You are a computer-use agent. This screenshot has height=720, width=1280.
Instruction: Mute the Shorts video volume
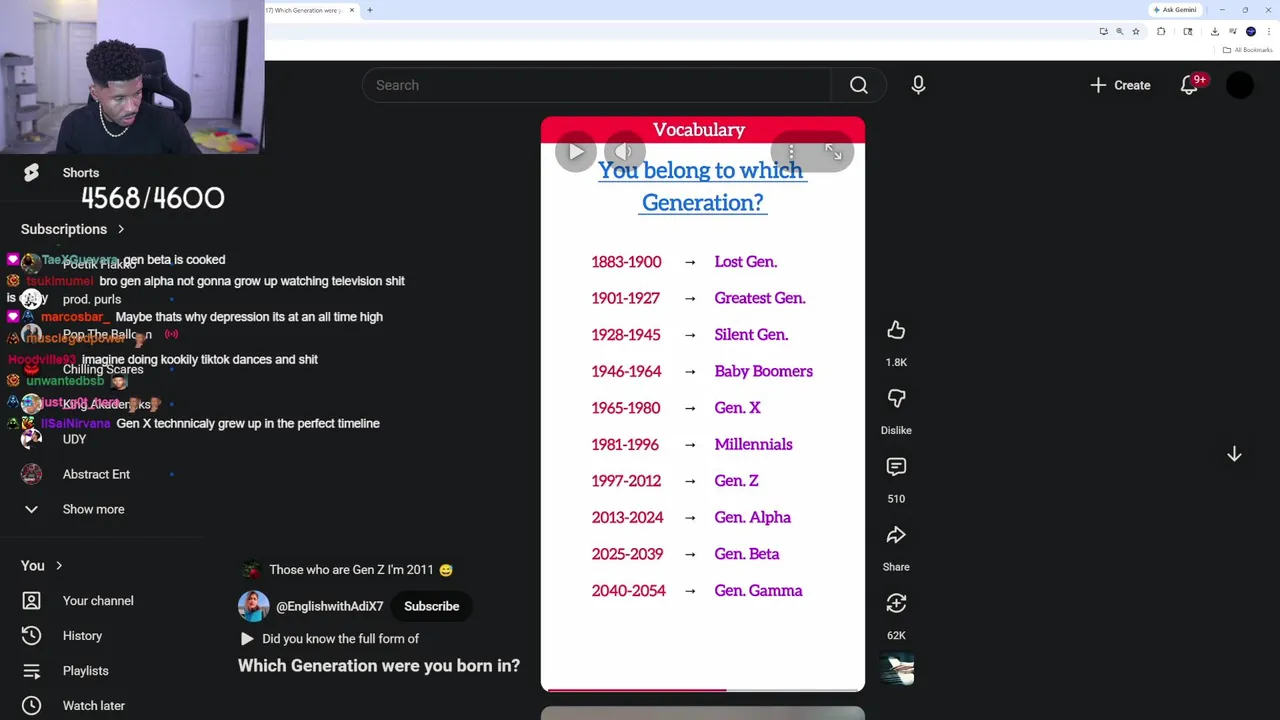[624, 152]
